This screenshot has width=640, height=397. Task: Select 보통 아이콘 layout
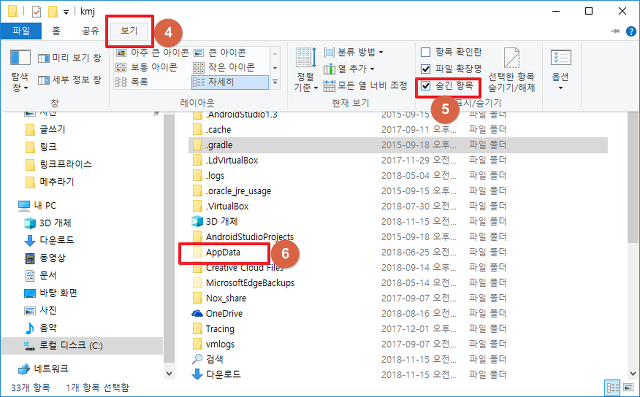point(146,67)
